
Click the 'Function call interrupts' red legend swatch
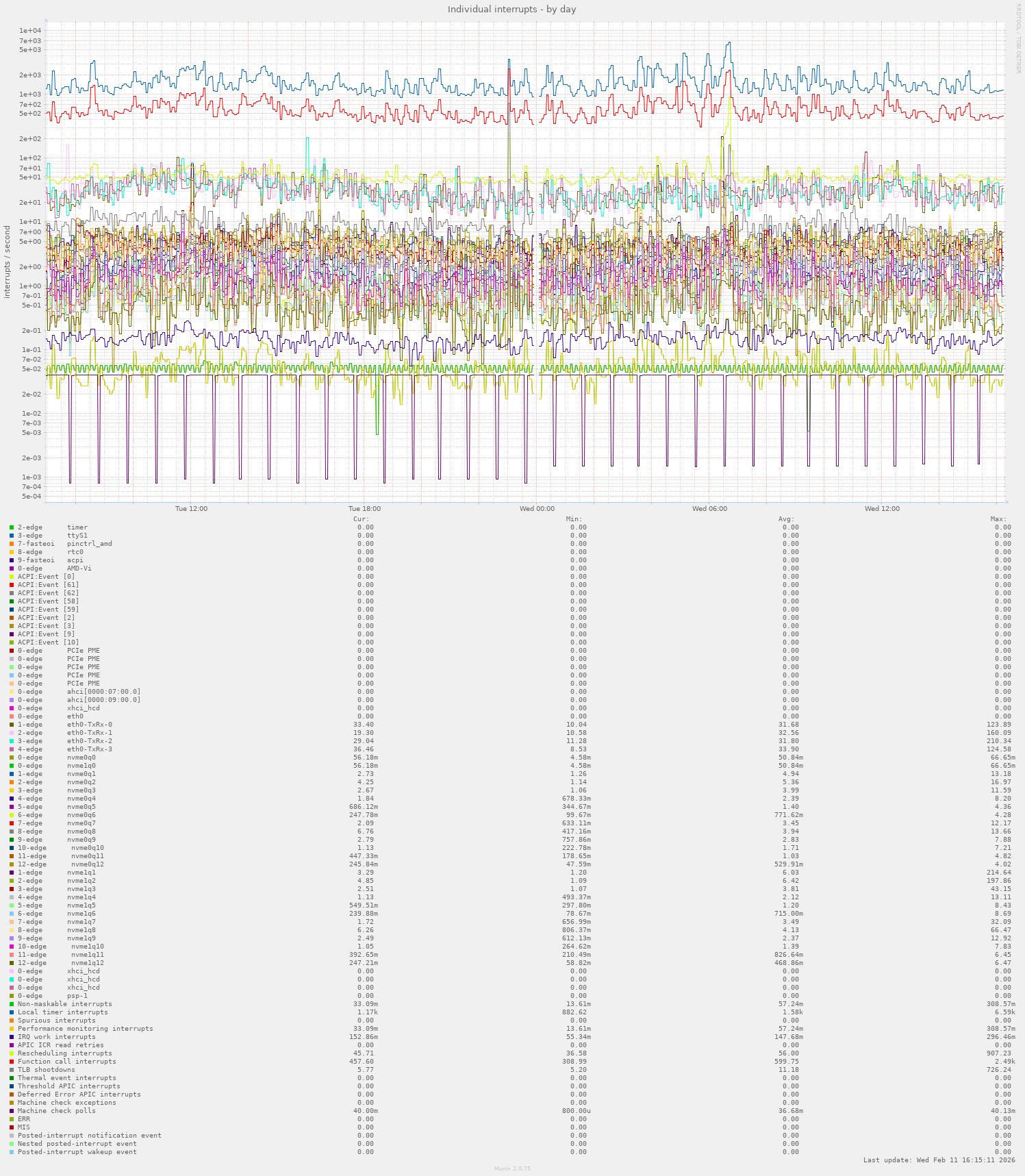coord(12,1062)
